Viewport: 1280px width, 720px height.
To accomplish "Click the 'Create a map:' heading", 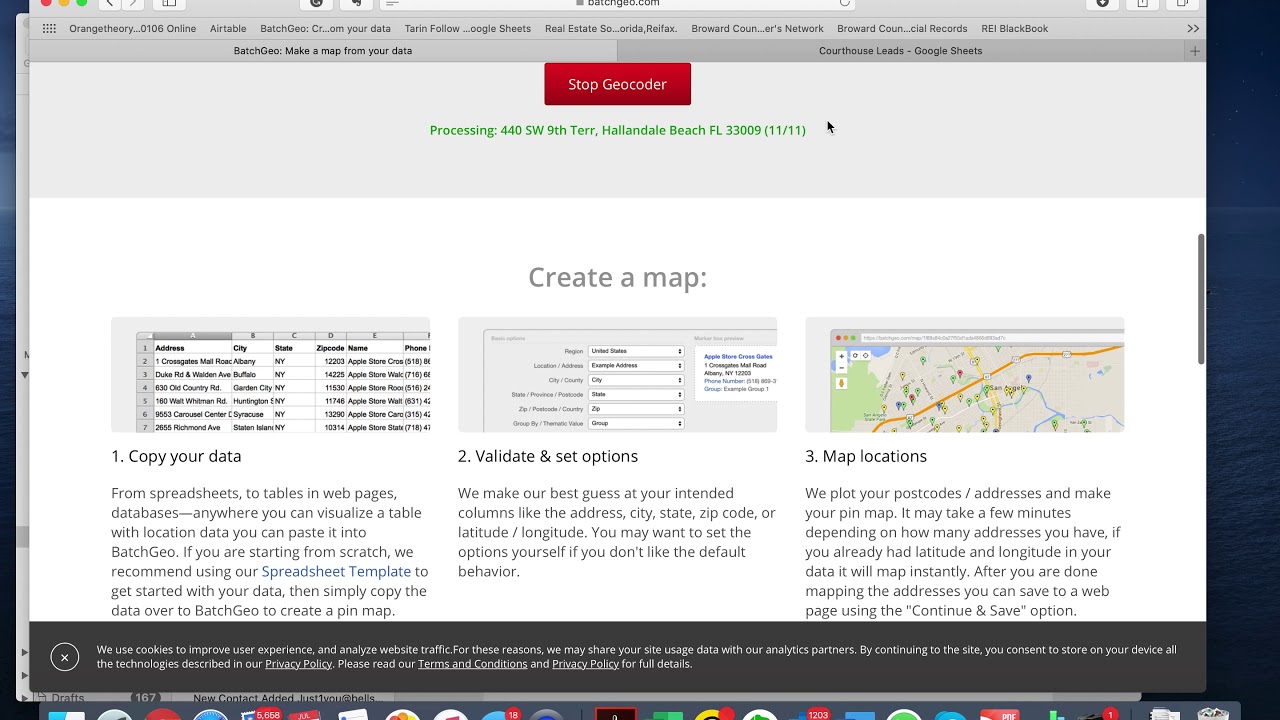I will click(x=617, y=277).
